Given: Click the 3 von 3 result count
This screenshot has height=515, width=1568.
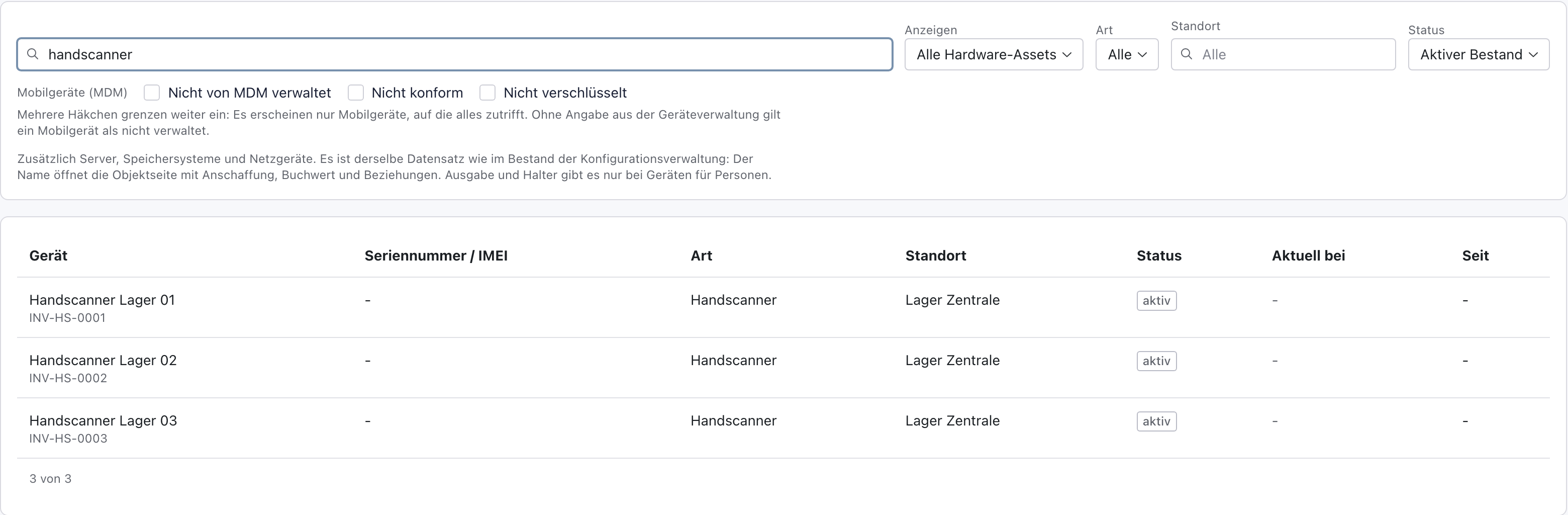Looking at the screenshot, I should (51, 479).
